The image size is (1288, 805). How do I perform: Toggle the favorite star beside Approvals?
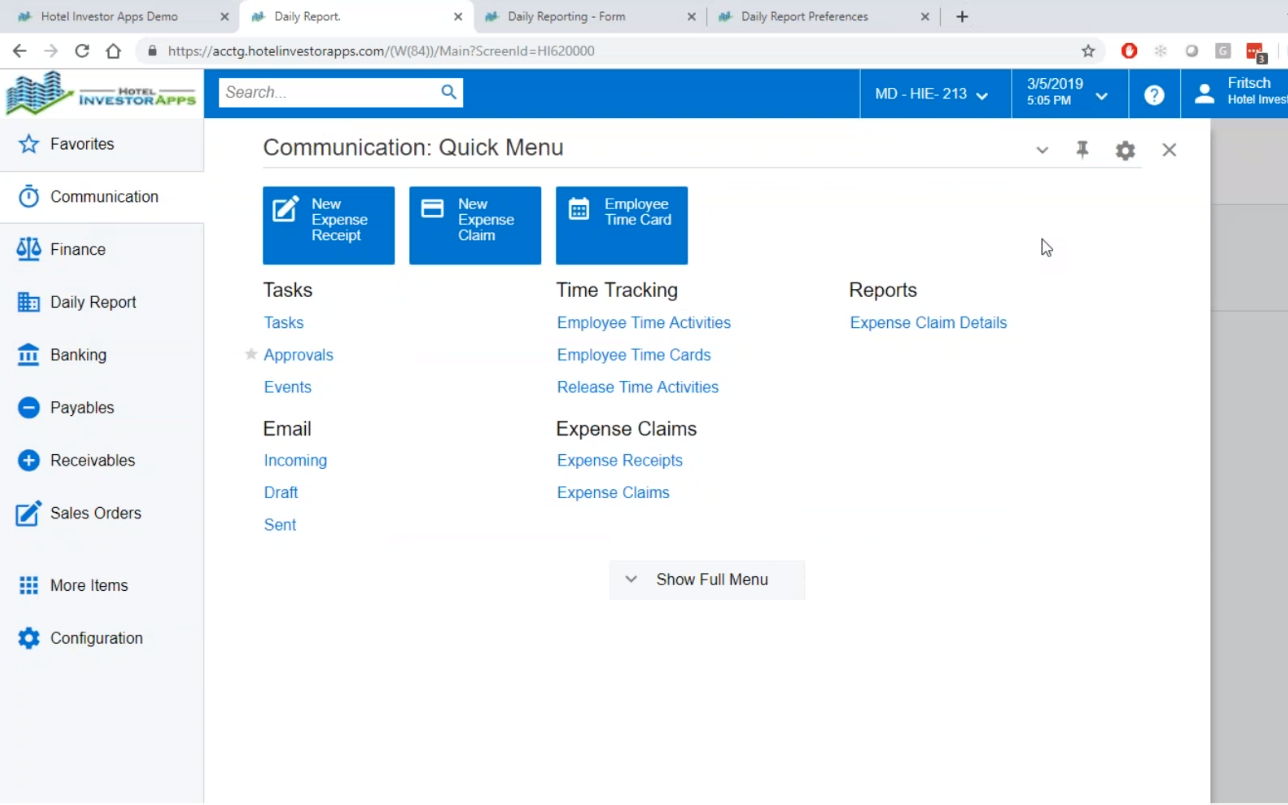tap(251, 355)
